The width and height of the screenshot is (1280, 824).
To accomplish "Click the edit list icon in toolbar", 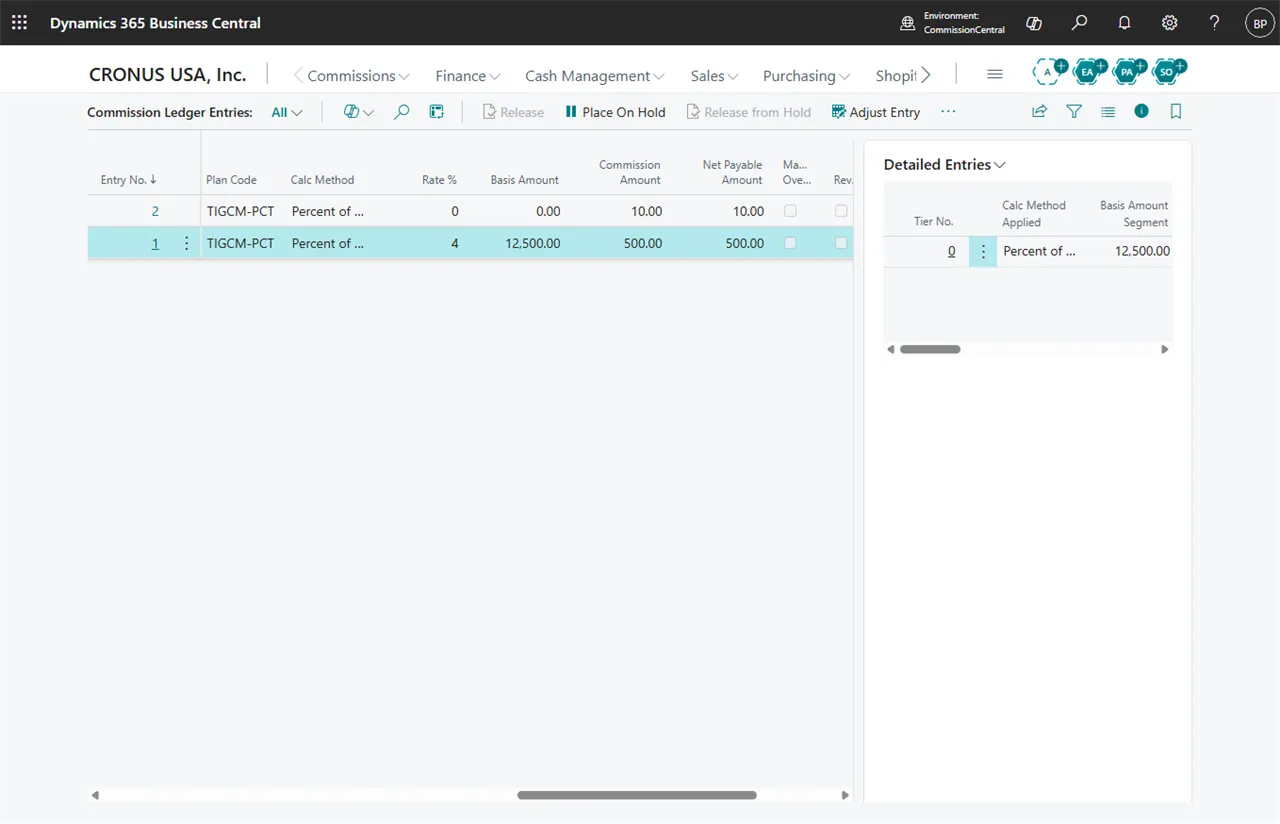I will [x=437, y=112].
